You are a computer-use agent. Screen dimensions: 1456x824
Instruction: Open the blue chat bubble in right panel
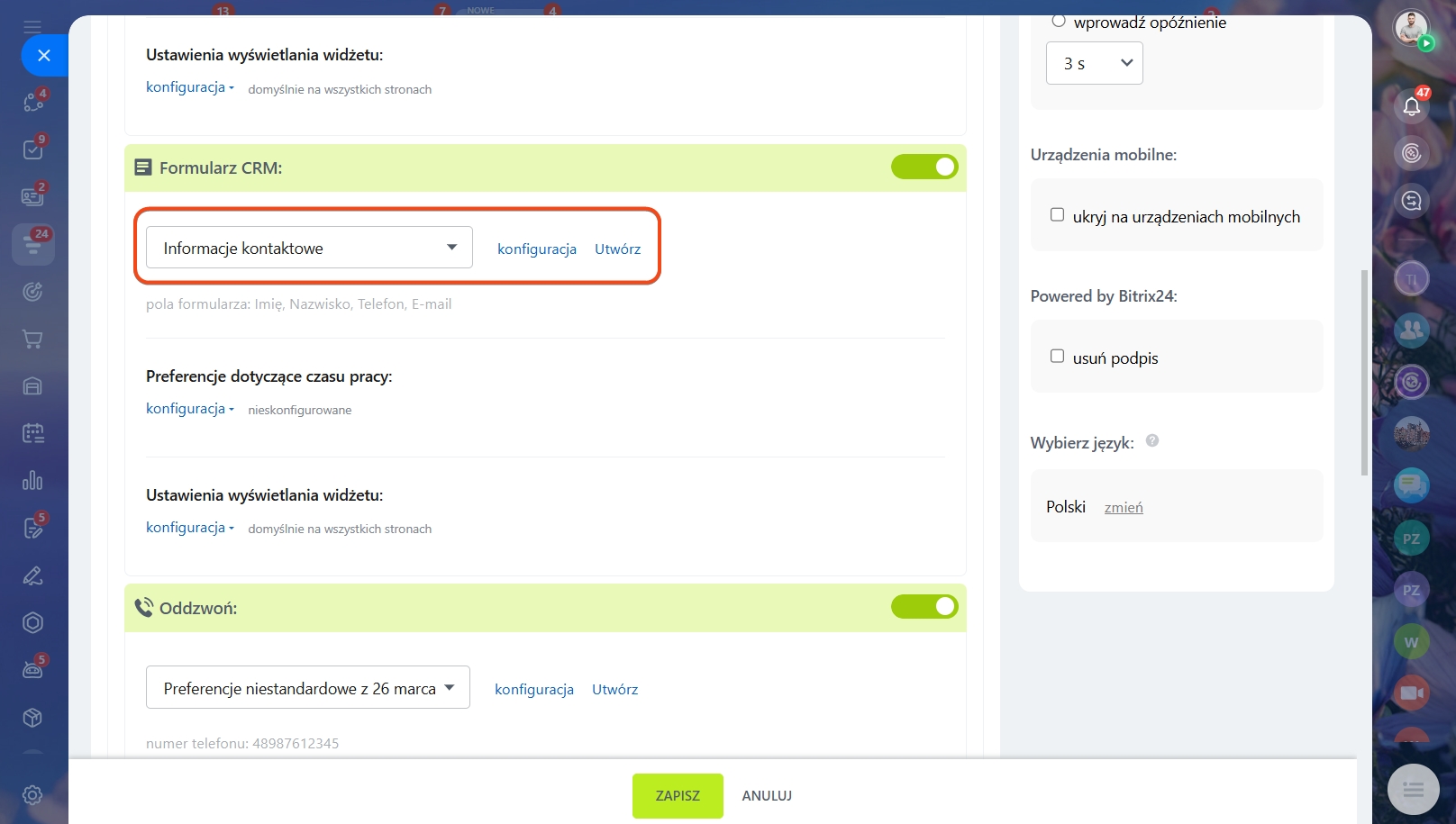[1411, 485]
